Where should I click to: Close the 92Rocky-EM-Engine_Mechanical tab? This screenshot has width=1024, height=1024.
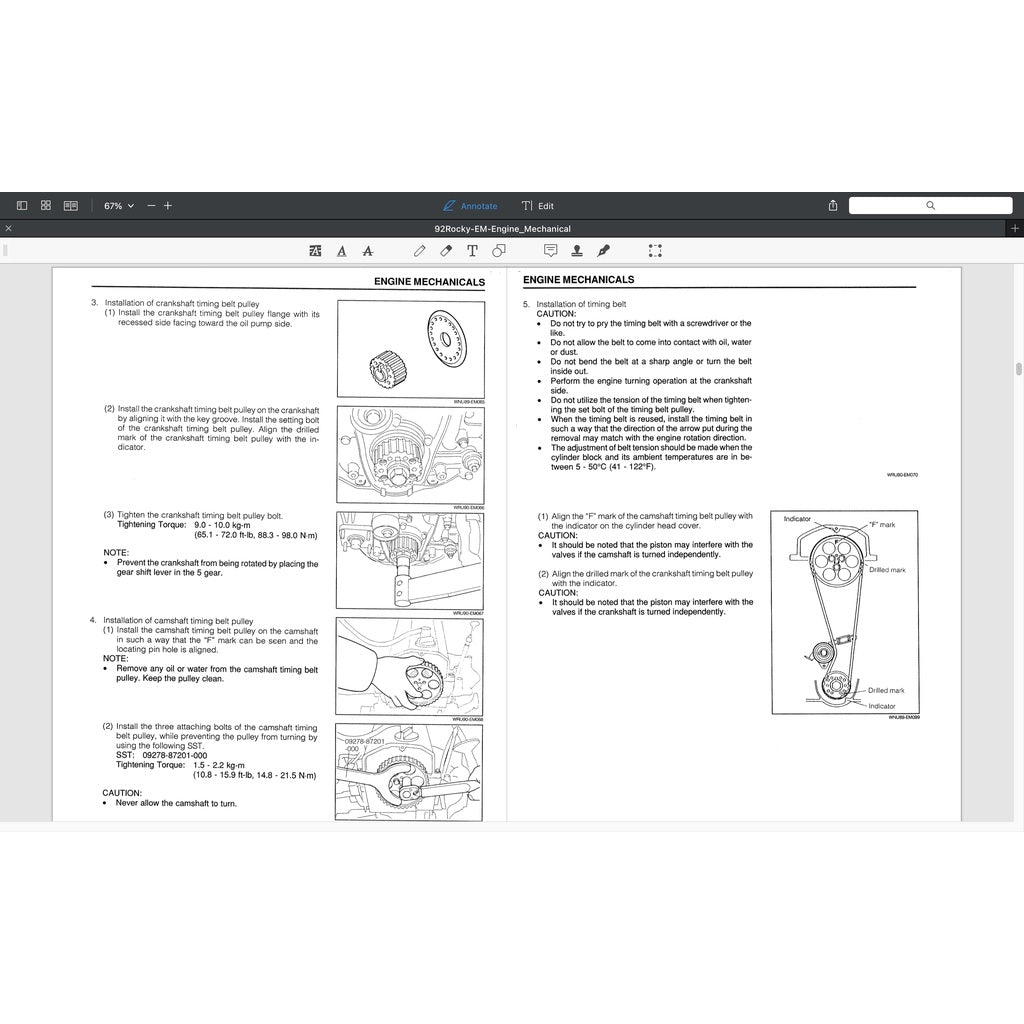coord(8,229)
